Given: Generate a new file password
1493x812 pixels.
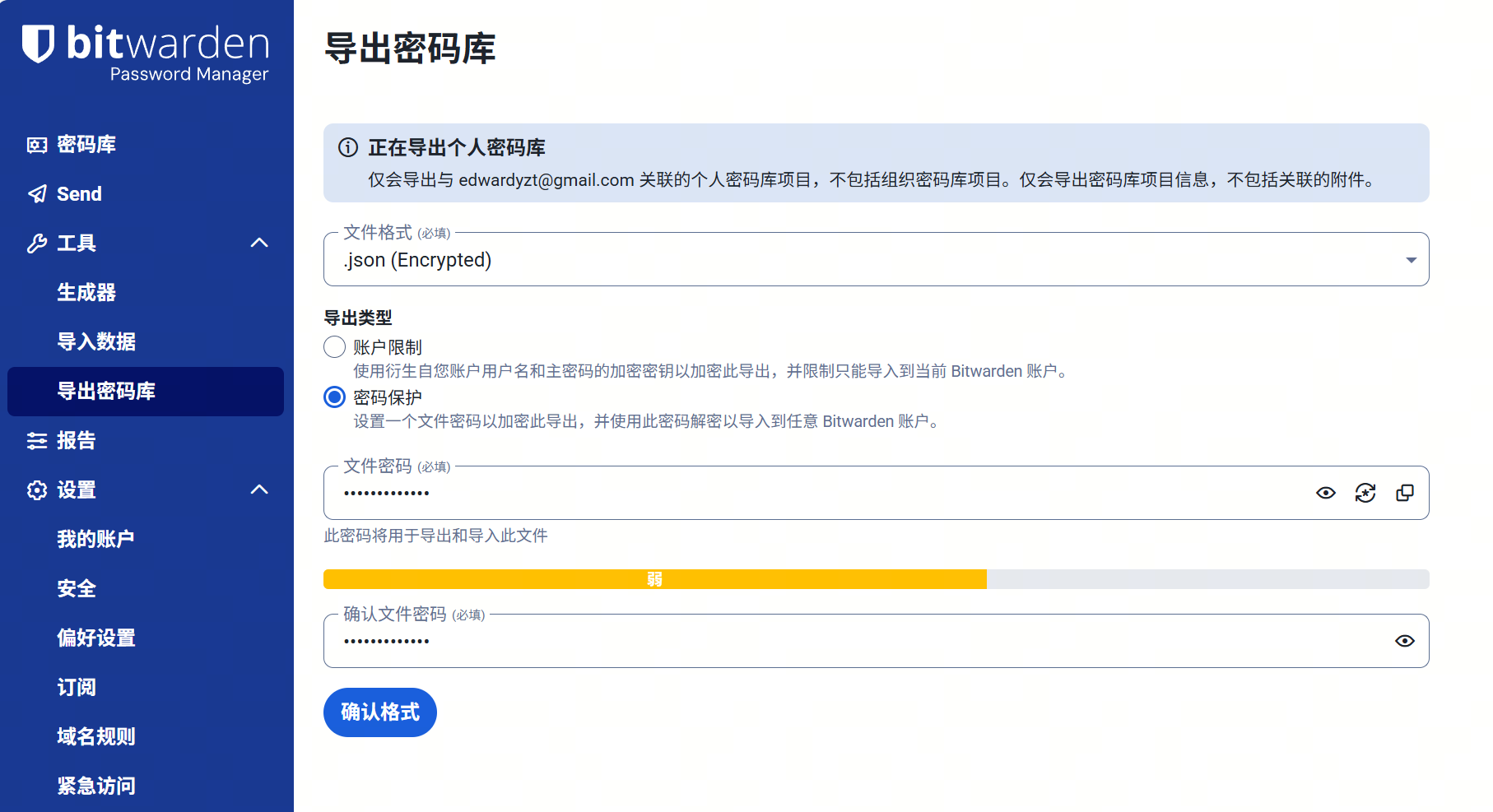Looking at the screenshot, I should coord(1365,493).
